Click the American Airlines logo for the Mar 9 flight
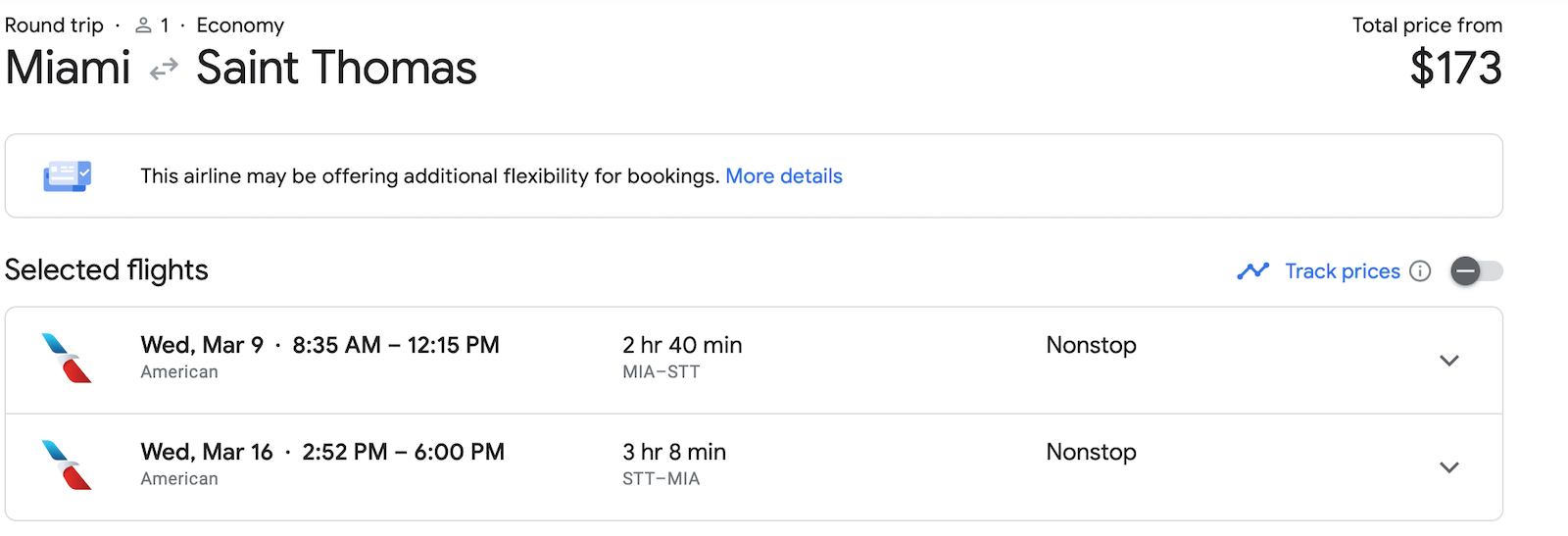This screenshot has height=536, width=1568. click(67, 359)
